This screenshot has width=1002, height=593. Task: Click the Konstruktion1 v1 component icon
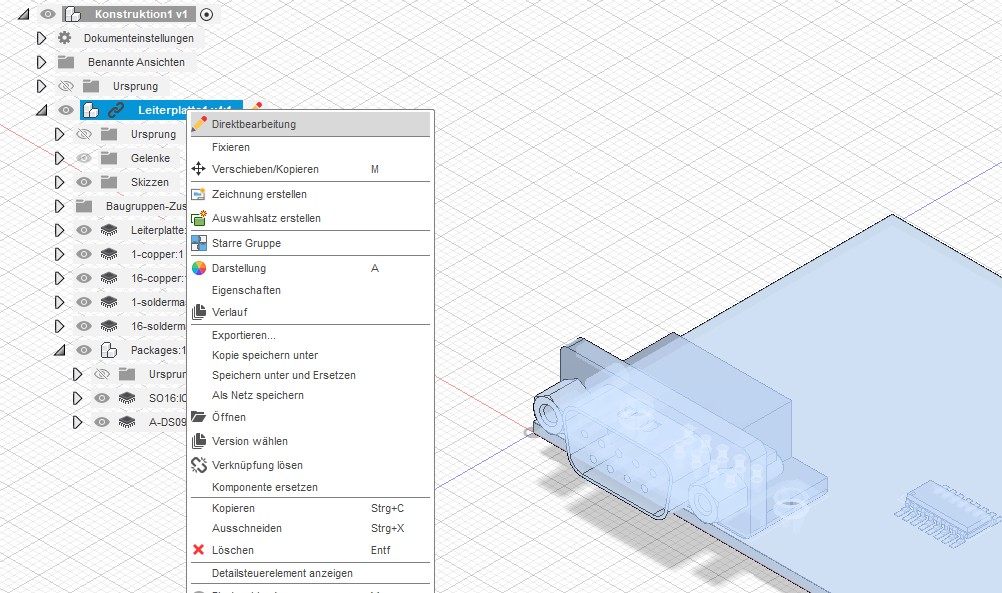tap(73, 14)
